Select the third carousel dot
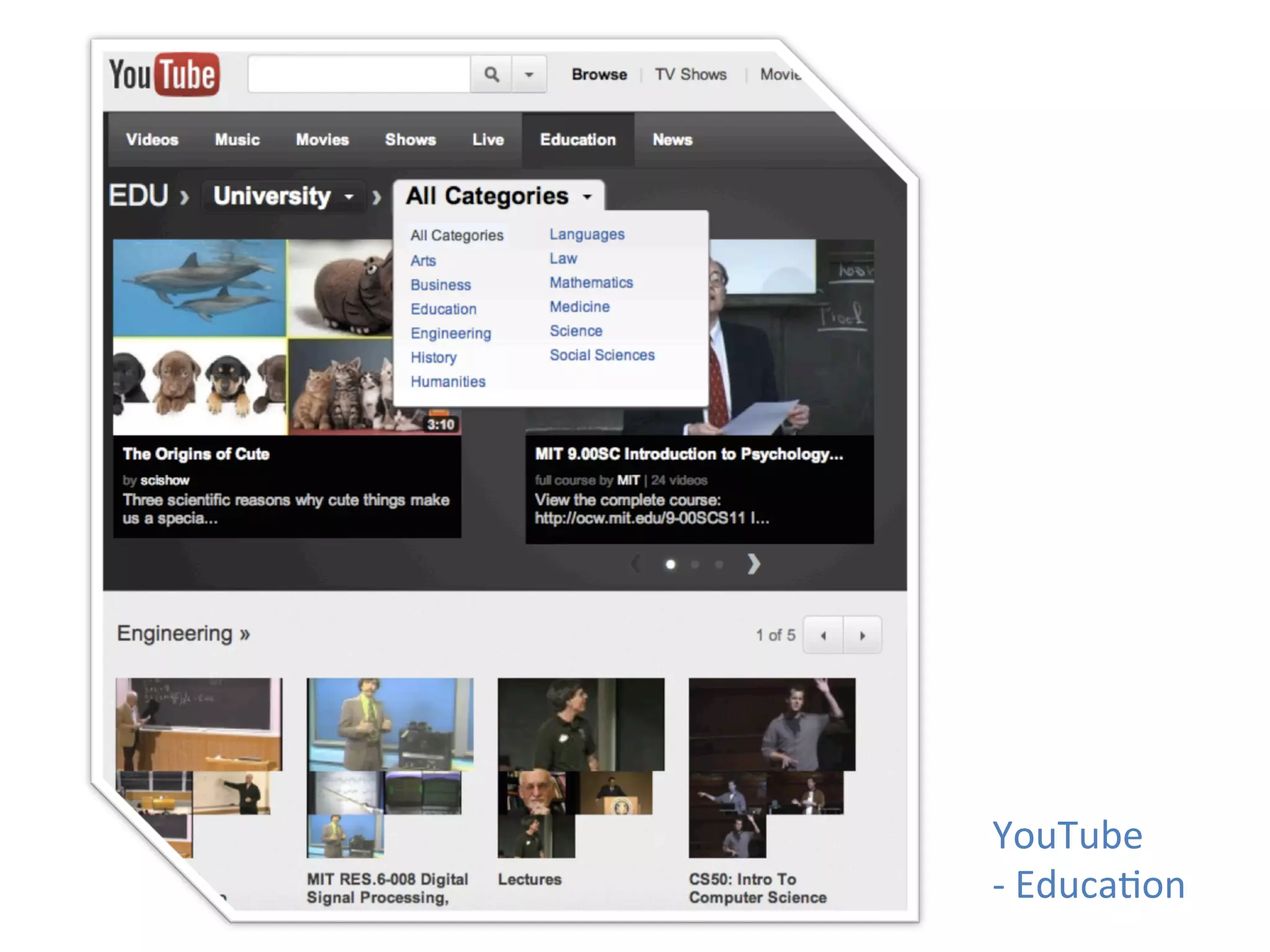Image resolution: width=1270 pixels, height=952 pixels. tap(719, 565)
